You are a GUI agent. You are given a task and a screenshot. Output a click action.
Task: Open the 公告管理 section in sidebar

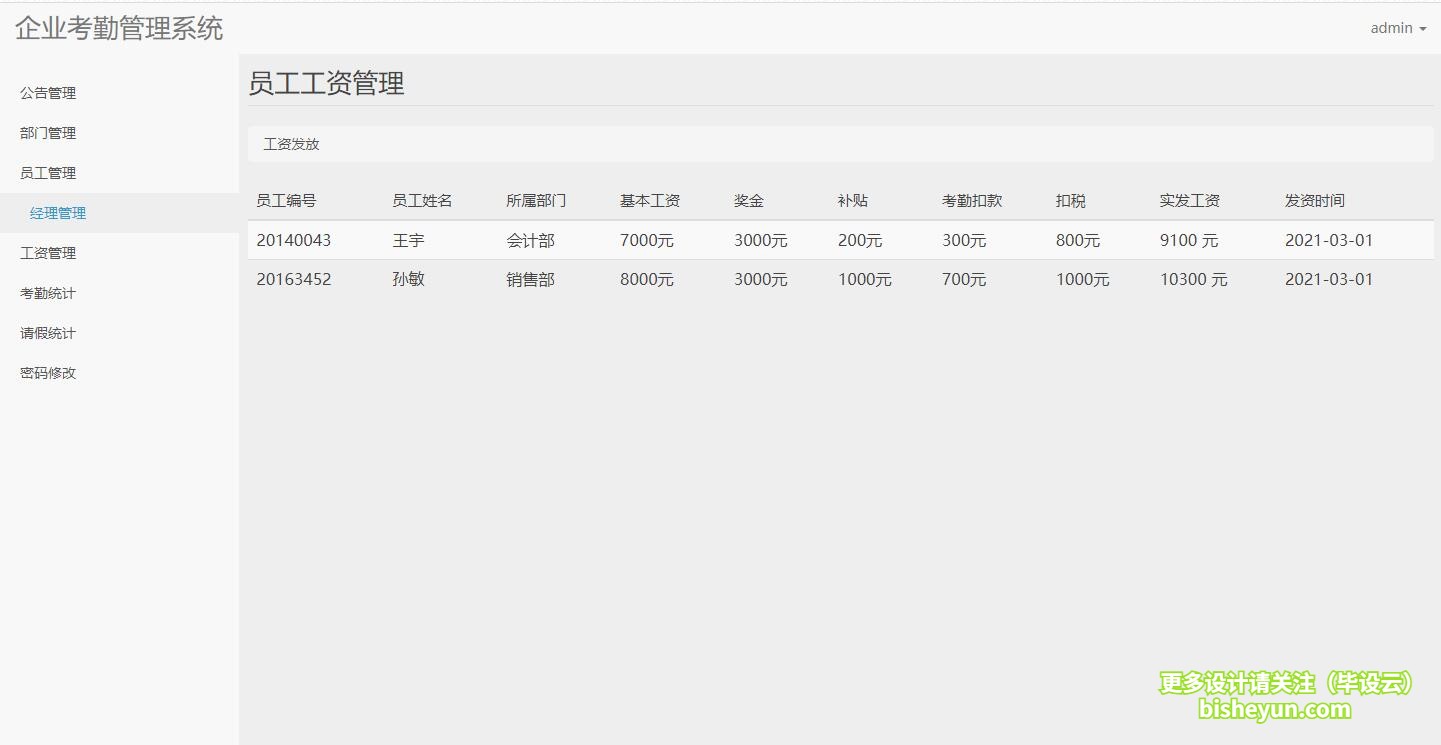[x=46, y=92]
